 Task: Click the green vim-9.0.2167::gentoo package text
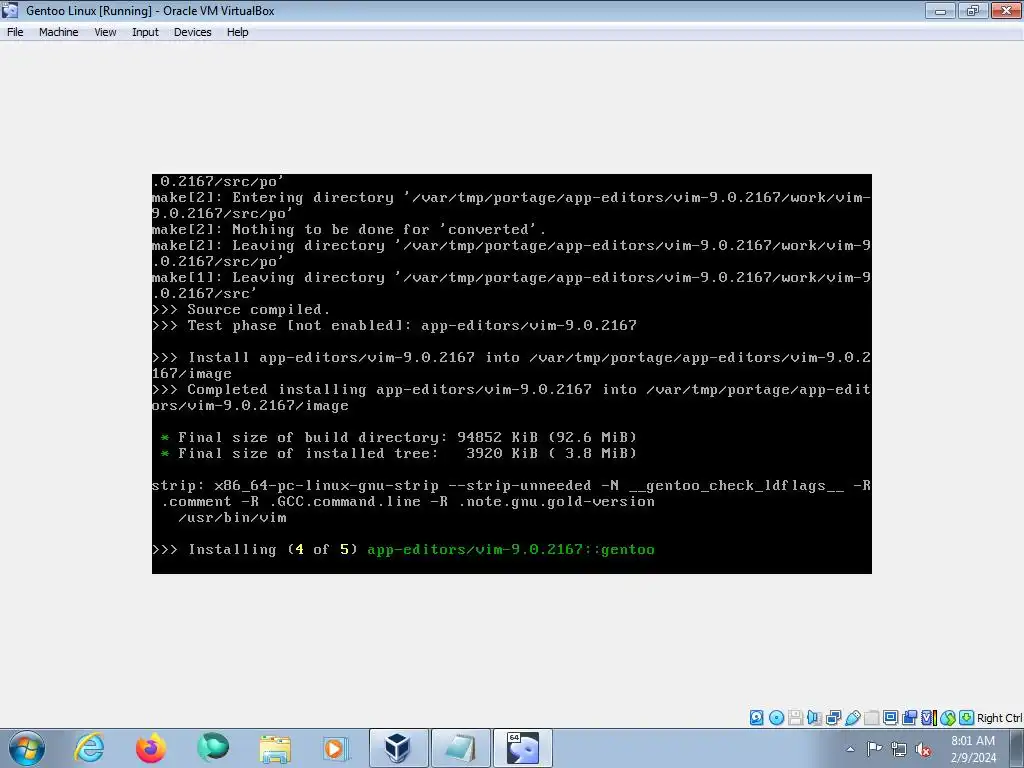click(511, 550)
